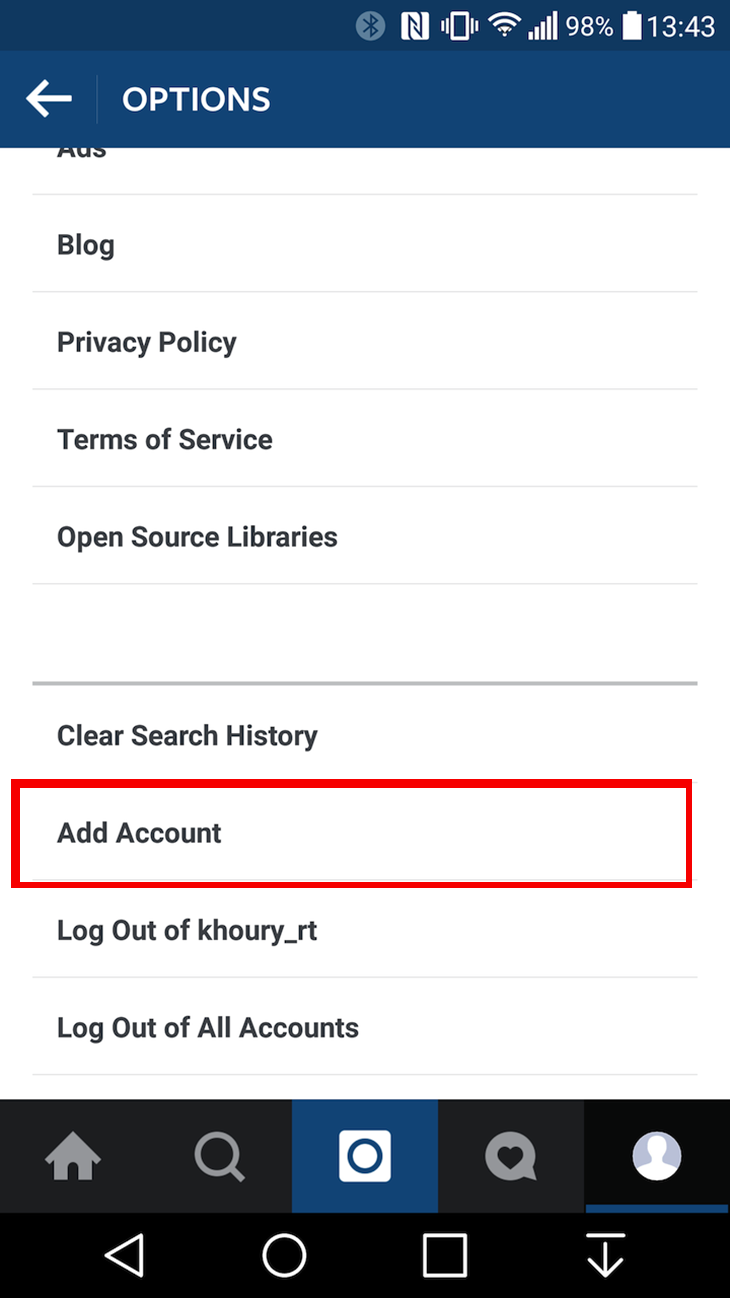Image resolution: width=730 pixels, height=1298 pixels.
Task: Open Open Source Libraries
Action: click(x=197, y=537)
